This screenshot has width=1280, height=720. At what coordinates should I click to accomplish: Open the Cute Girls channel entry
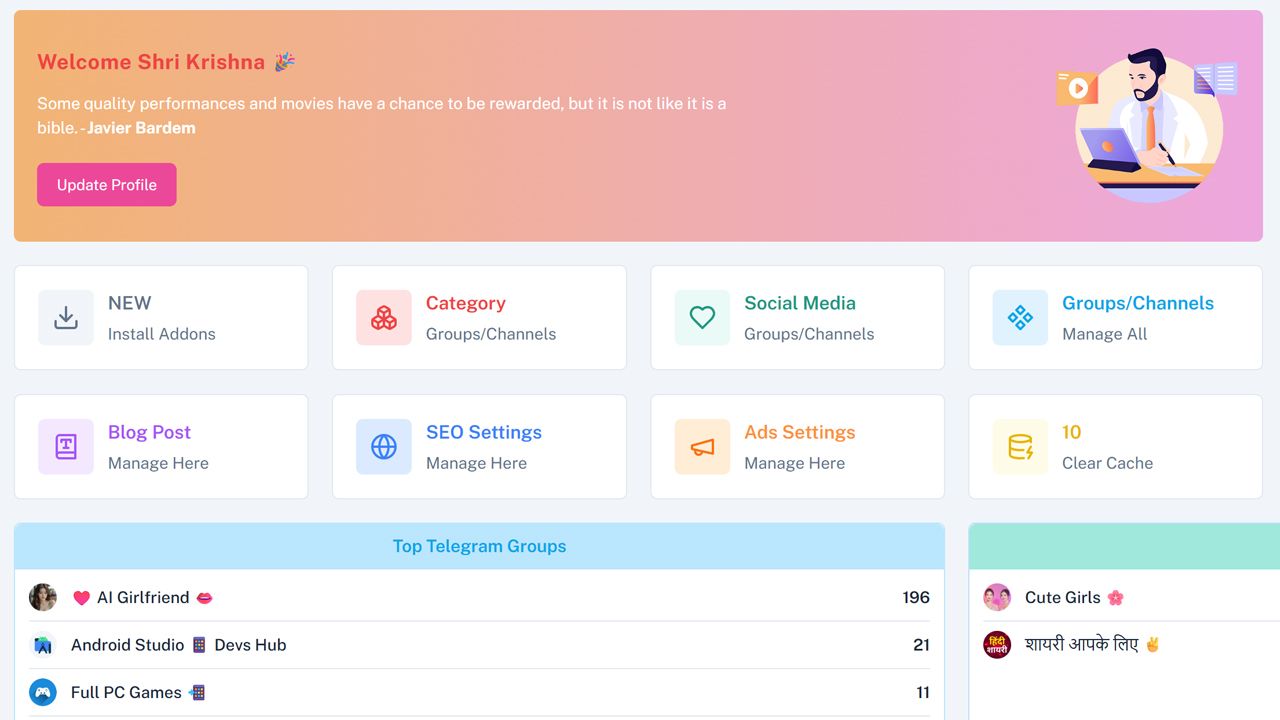click(1062, 597)
